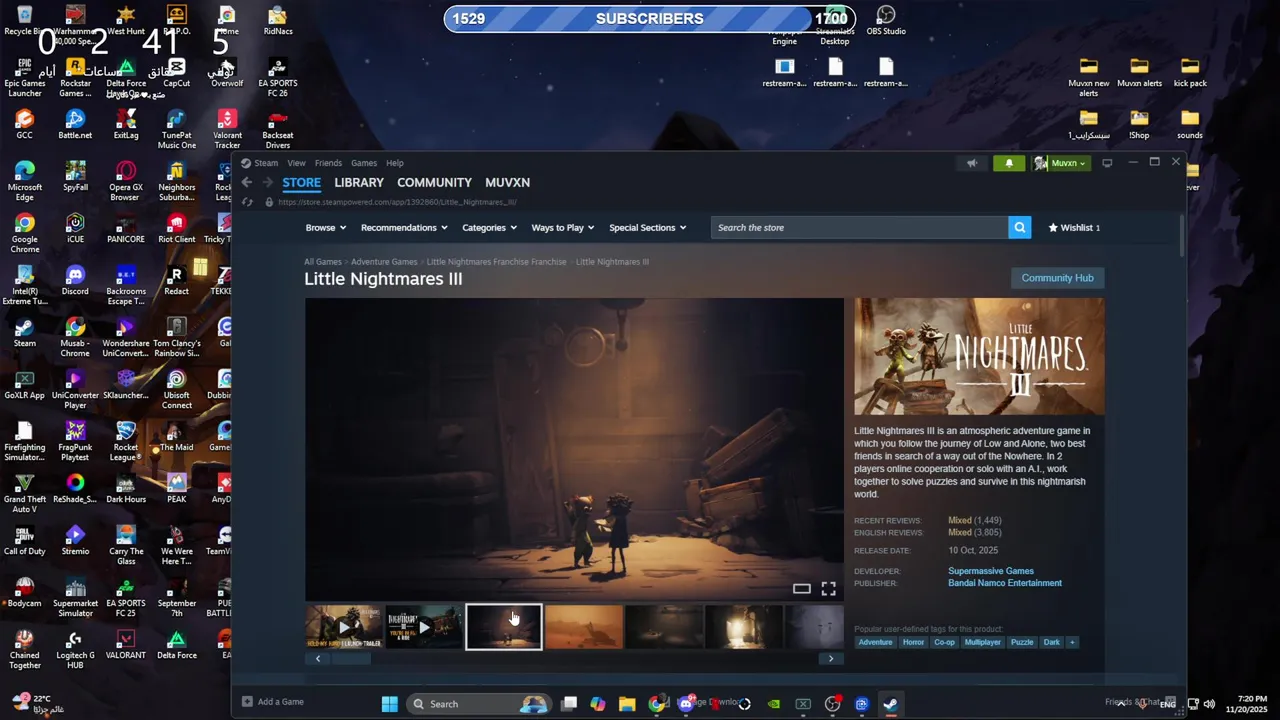1280x720 pixels.
Task: Switch to the COMMUNITY tab
Action: pyautogui.click(x=434, y=183)
